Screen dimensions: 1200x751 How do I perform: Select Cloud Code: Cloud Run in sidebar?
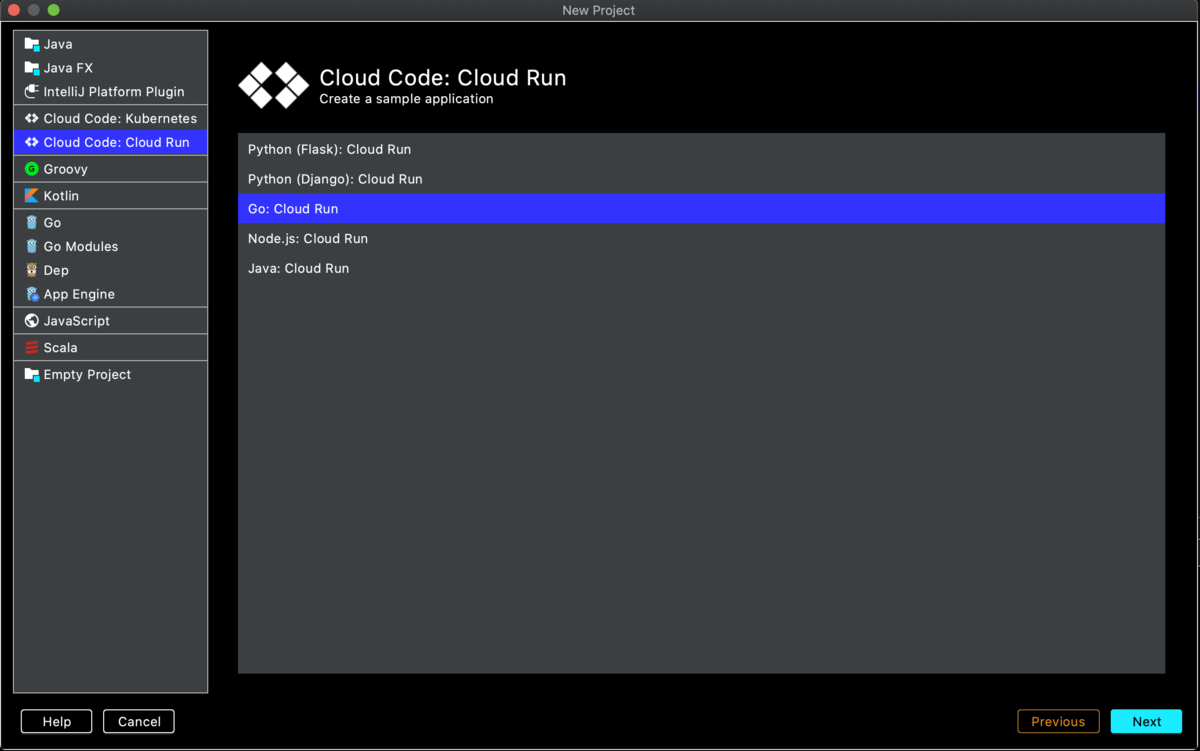pyautogui.click(x=110, y=142)
